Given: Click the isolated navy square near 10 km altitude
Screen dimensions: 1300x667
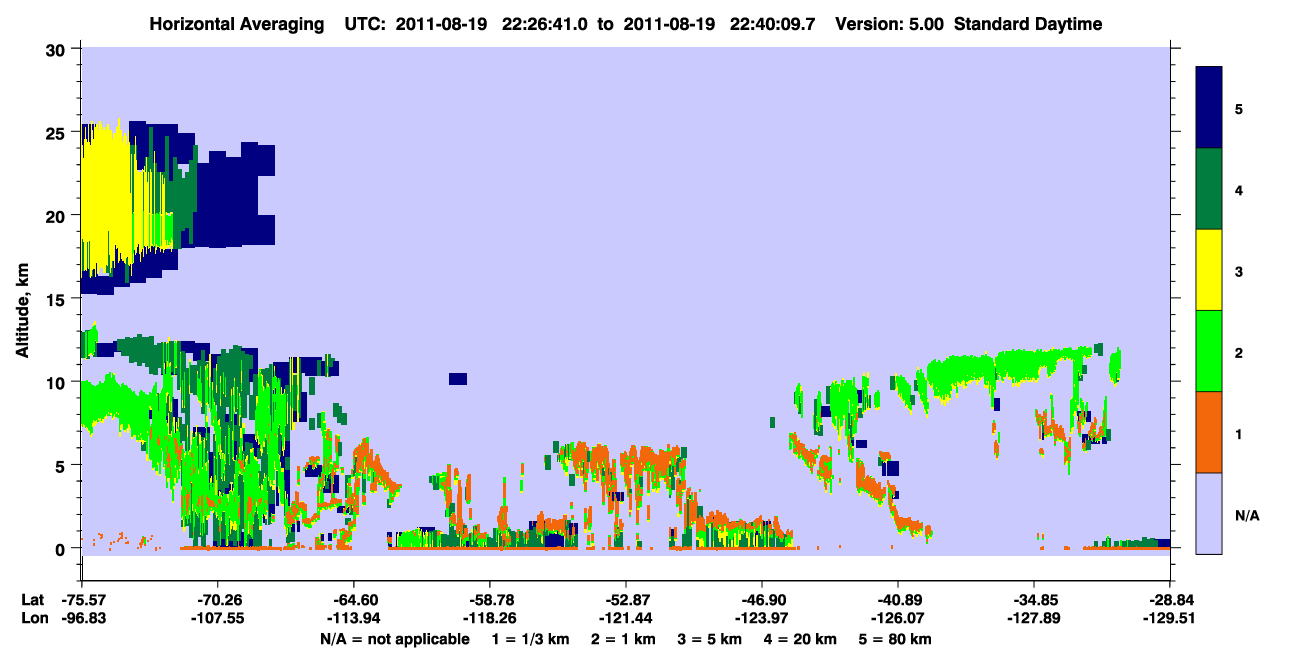Looking at the screenshot, I should coord(458,379).
